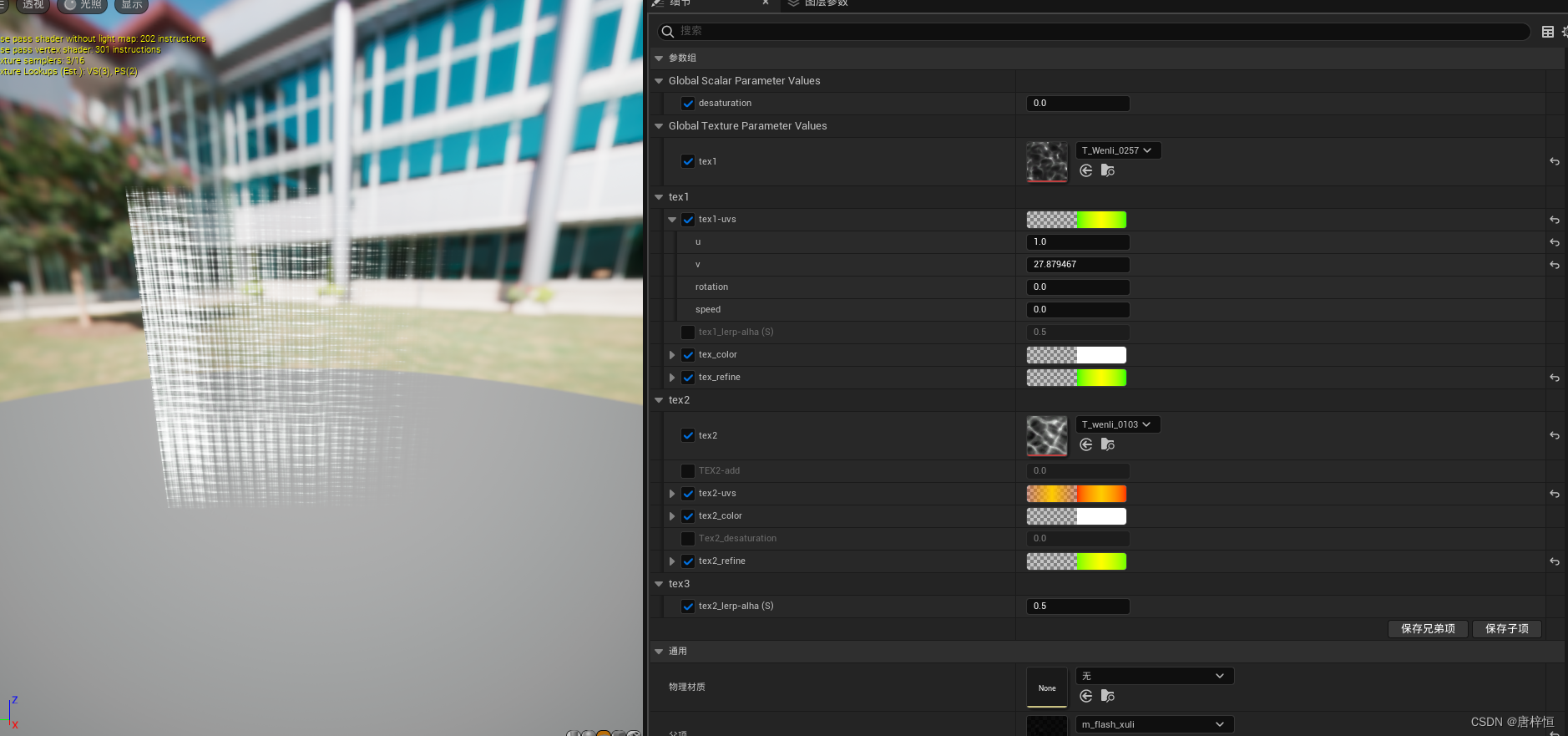This screenshot has width=1568, height=736.
Task: Click the tex2 texture thumbnail
Action: point(1047,435)
